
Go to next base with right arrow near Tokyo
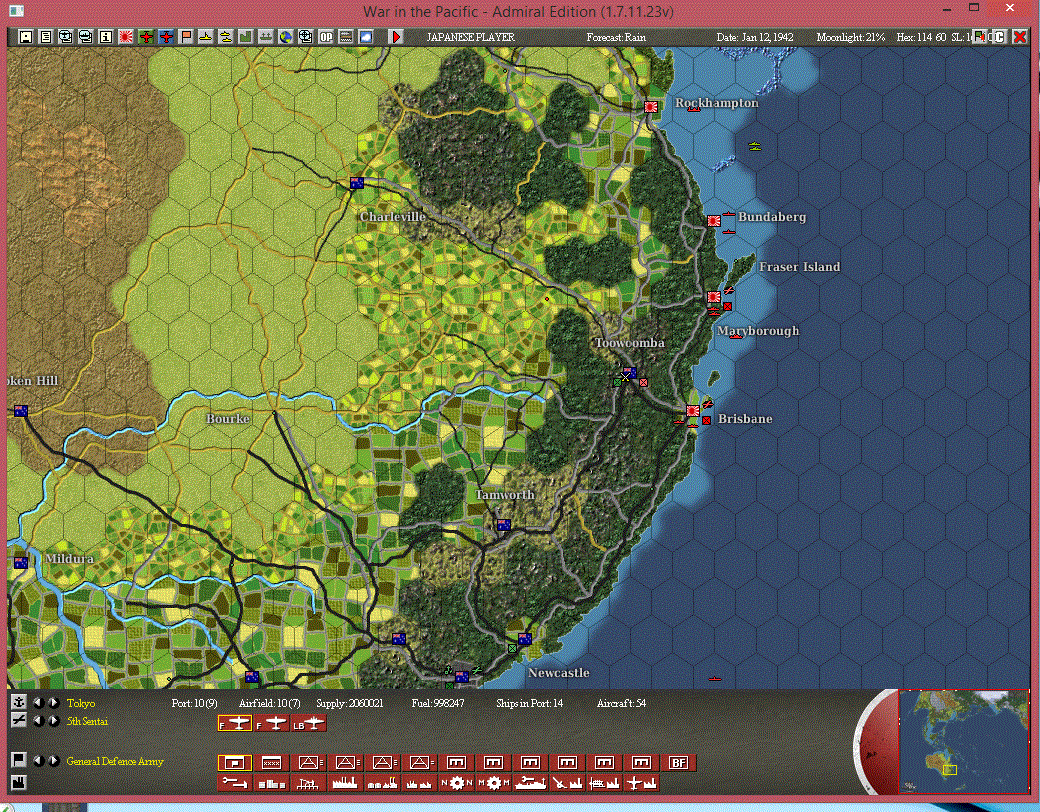point(54,703)
